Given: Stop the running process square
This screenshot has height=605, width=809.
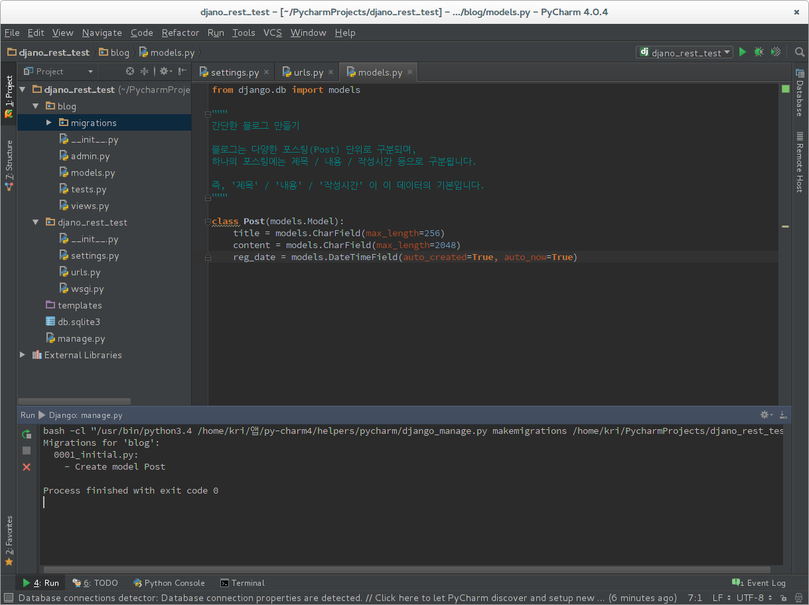Looking at the screenshot, I should (x=27, y=451).
